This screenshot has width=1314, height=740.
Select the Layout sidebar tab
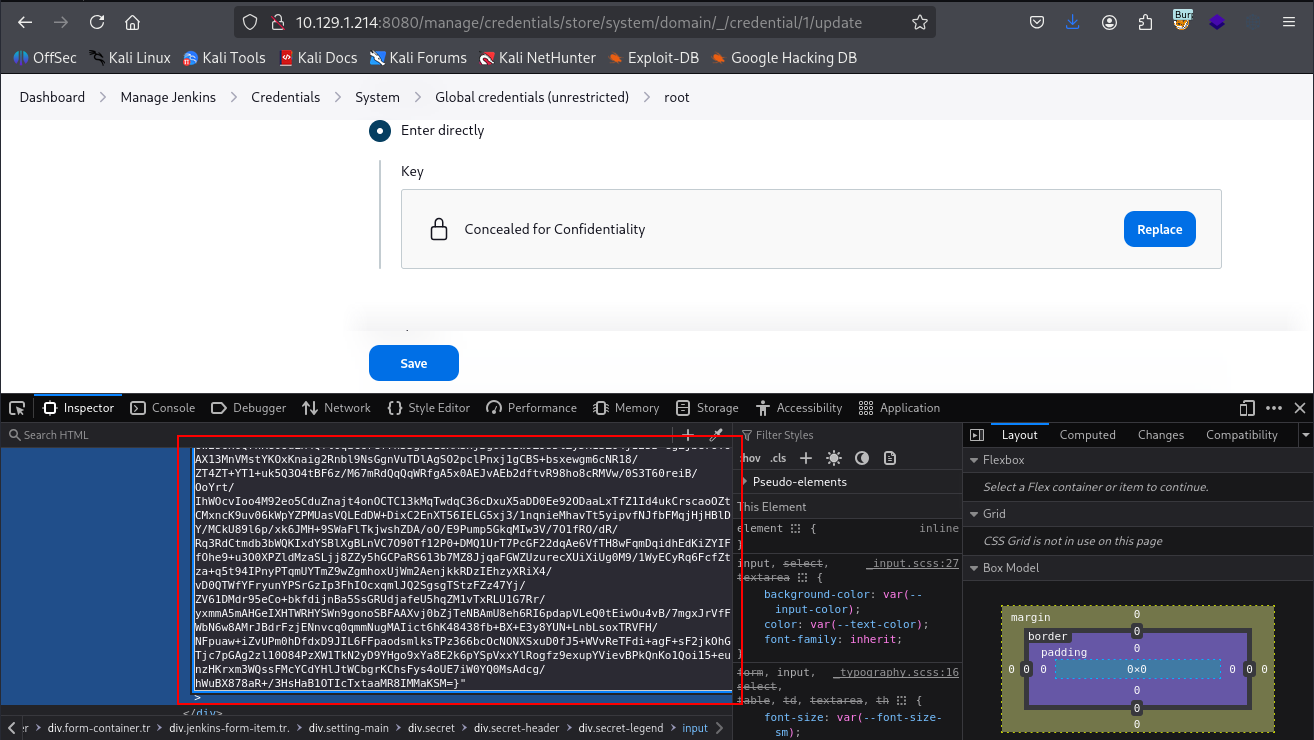tap(1020, 435)
